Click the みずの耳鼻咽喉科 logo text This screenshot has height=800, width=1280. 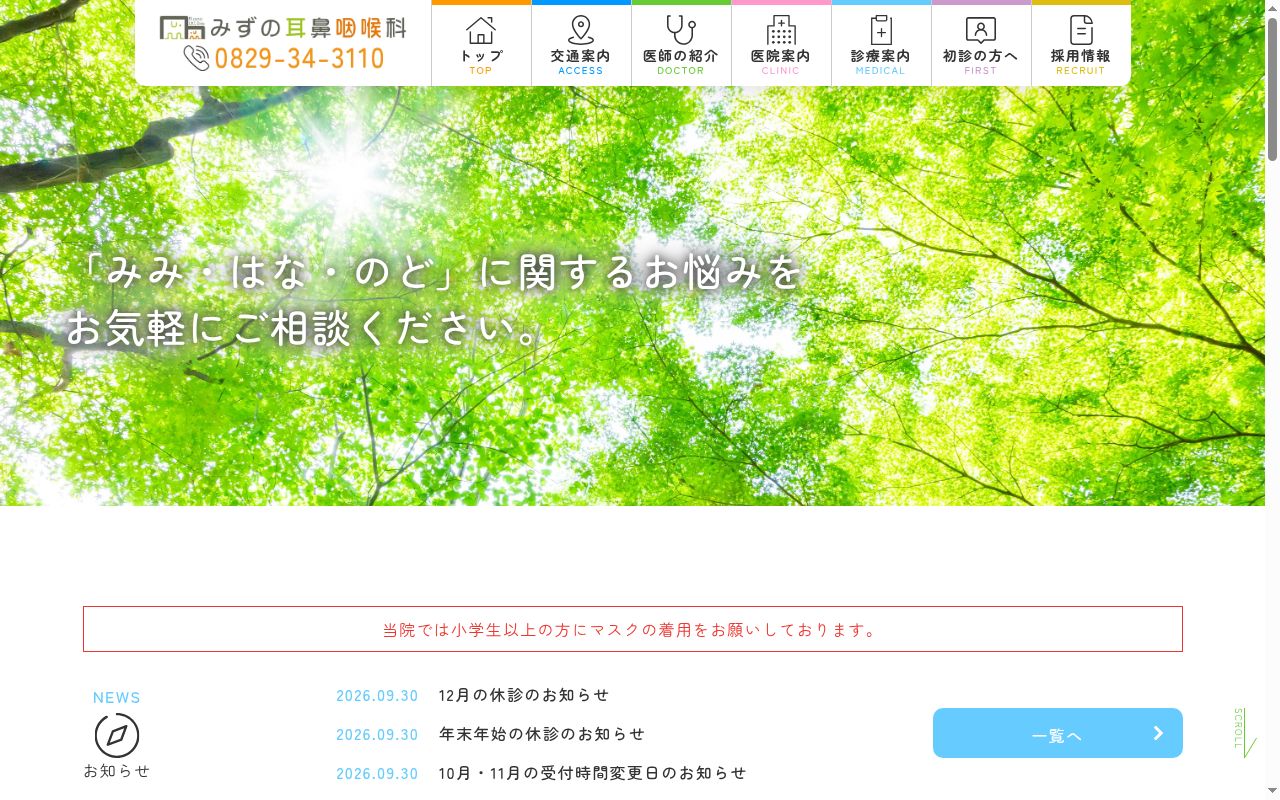click(309, 28)
